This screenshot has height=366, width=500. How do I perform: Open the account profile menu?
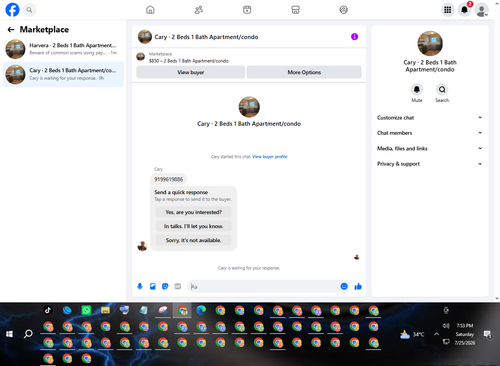(x=482, y=10)
